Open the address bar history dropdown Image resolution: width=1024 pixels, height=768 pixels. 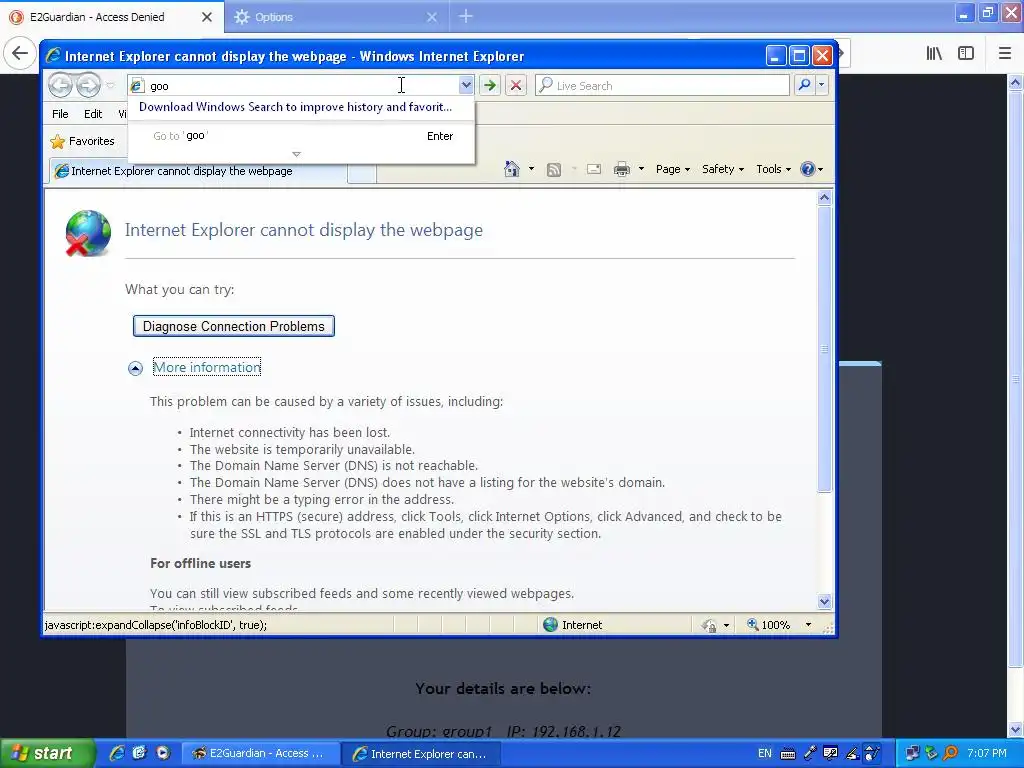coord(466,85)
